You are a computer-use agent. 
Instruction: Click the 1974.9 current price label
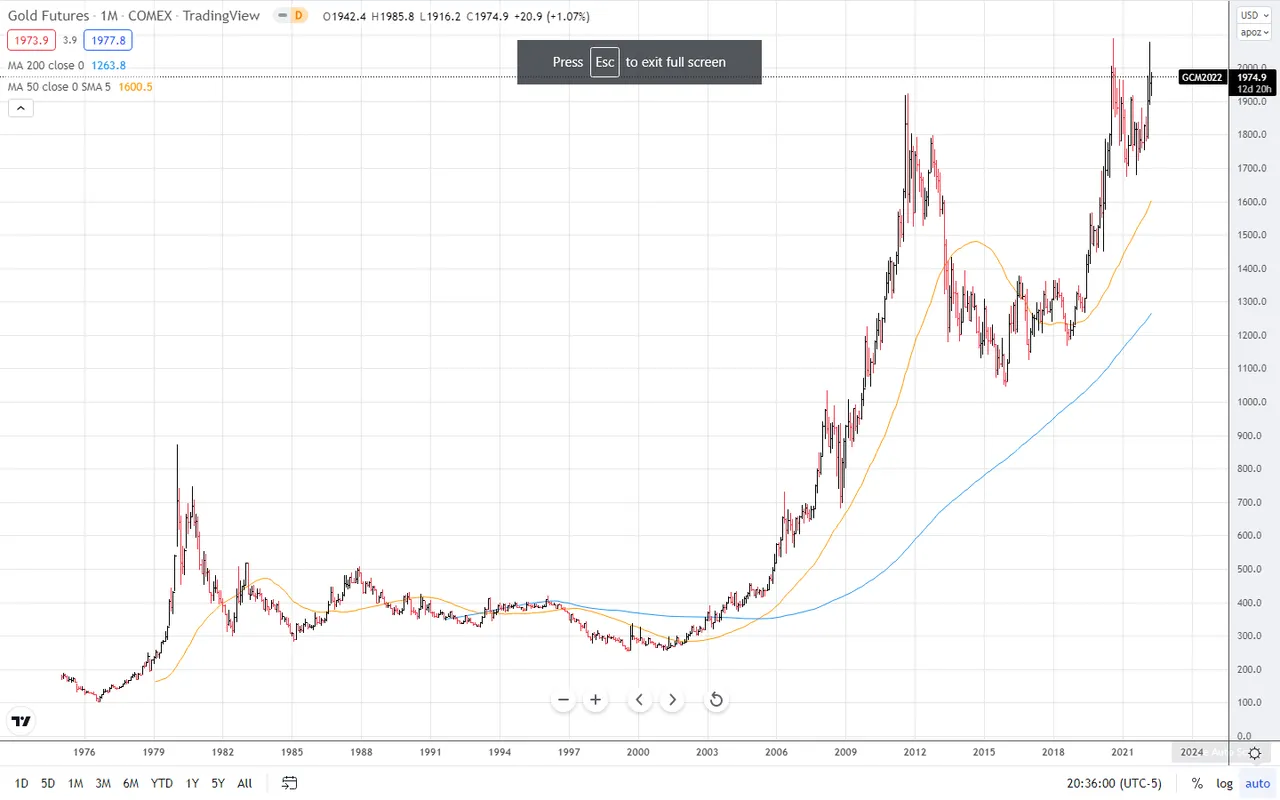(1252, 78)
